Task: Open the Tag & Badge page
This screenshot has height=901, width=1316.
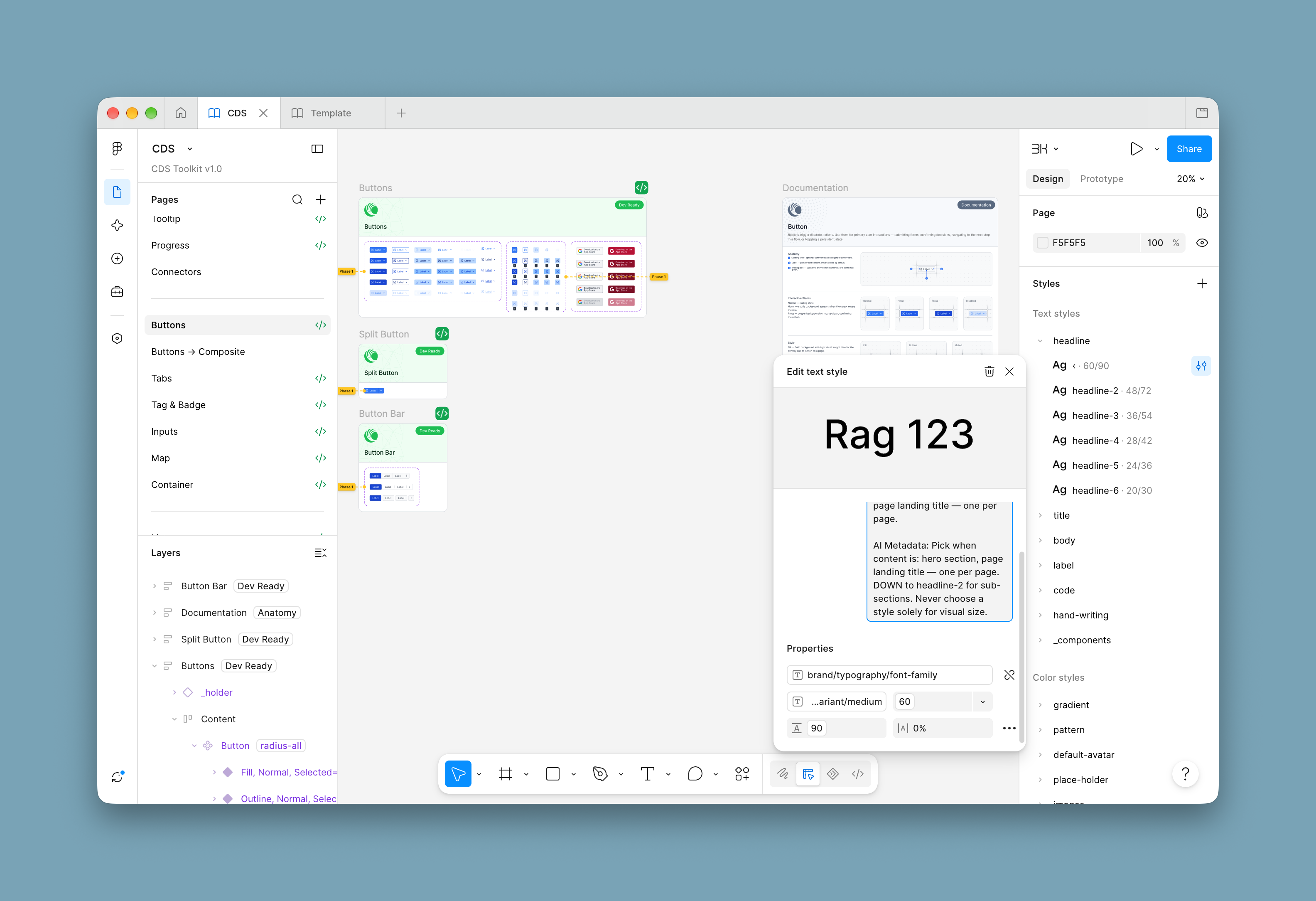Action: click(238, 405)
